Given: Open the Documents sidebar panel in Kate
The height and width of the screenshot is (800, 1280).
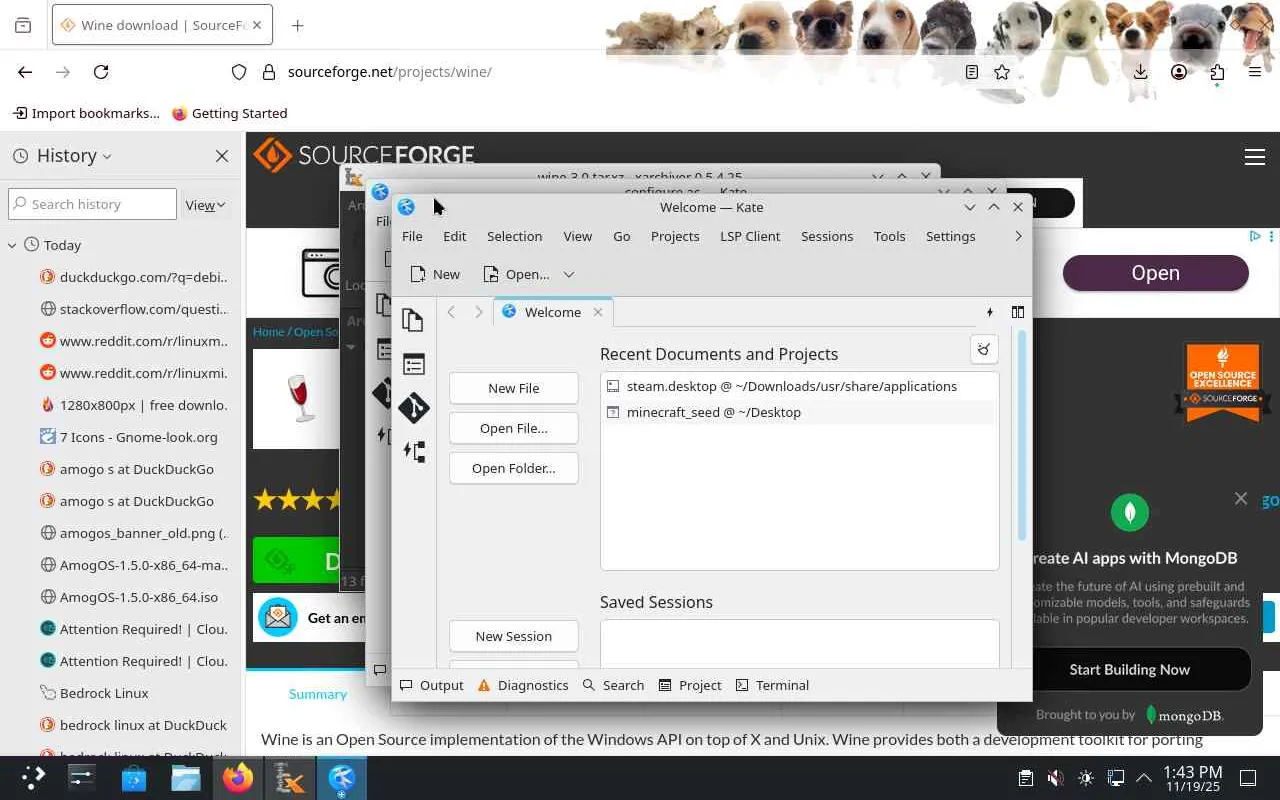Looking at the screenshot, I should pyautogui.click(x=413, y=320).
